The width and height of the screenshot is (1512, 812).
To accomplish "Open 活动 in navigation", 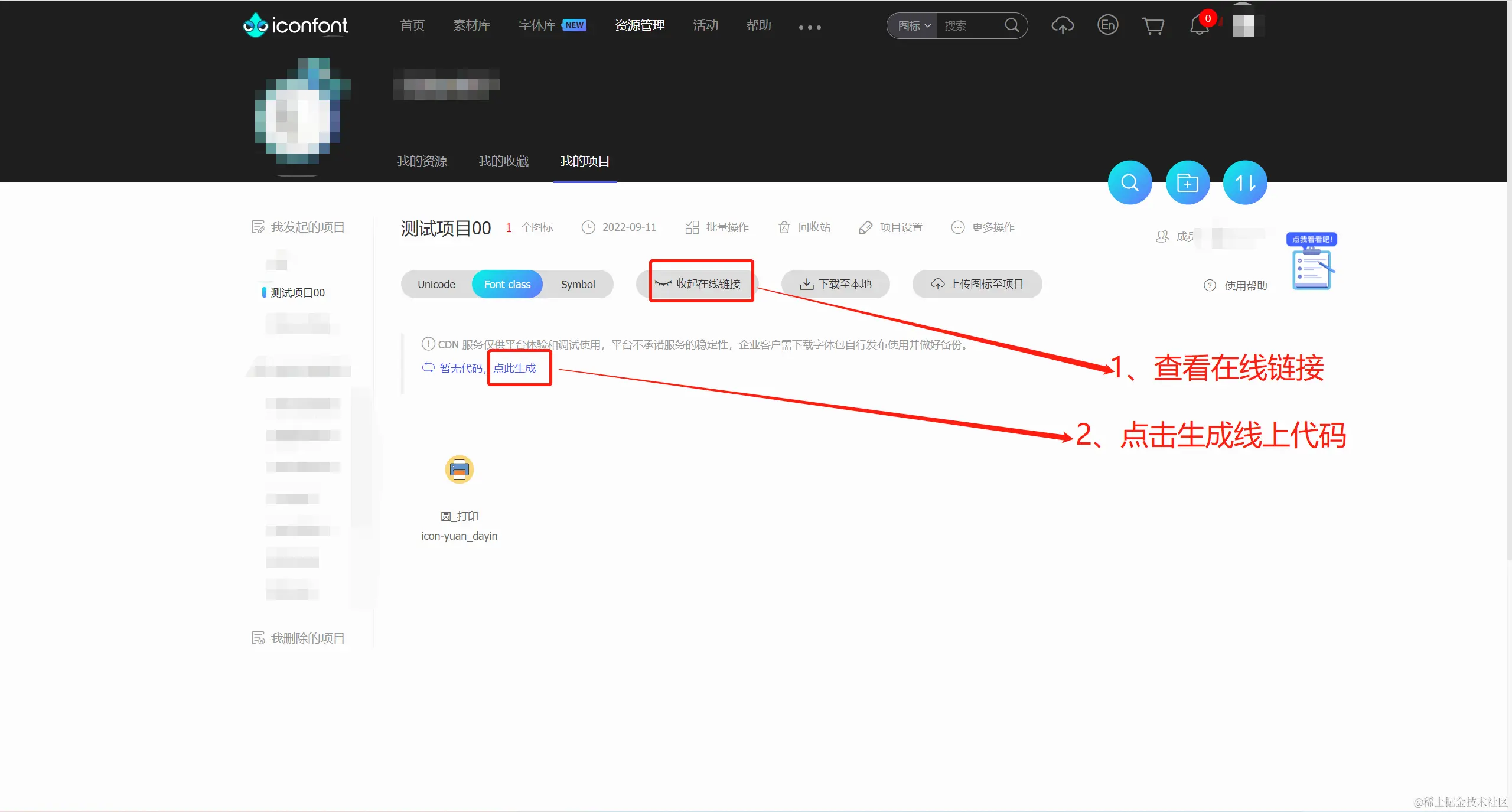I will (x=705, y=25).
